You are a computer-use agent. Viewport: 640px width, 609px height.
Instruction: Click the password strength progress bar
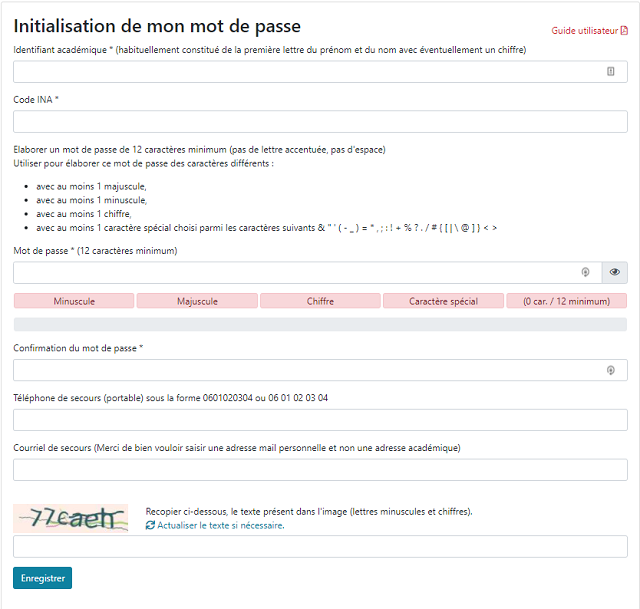click(x=320, y=325)
